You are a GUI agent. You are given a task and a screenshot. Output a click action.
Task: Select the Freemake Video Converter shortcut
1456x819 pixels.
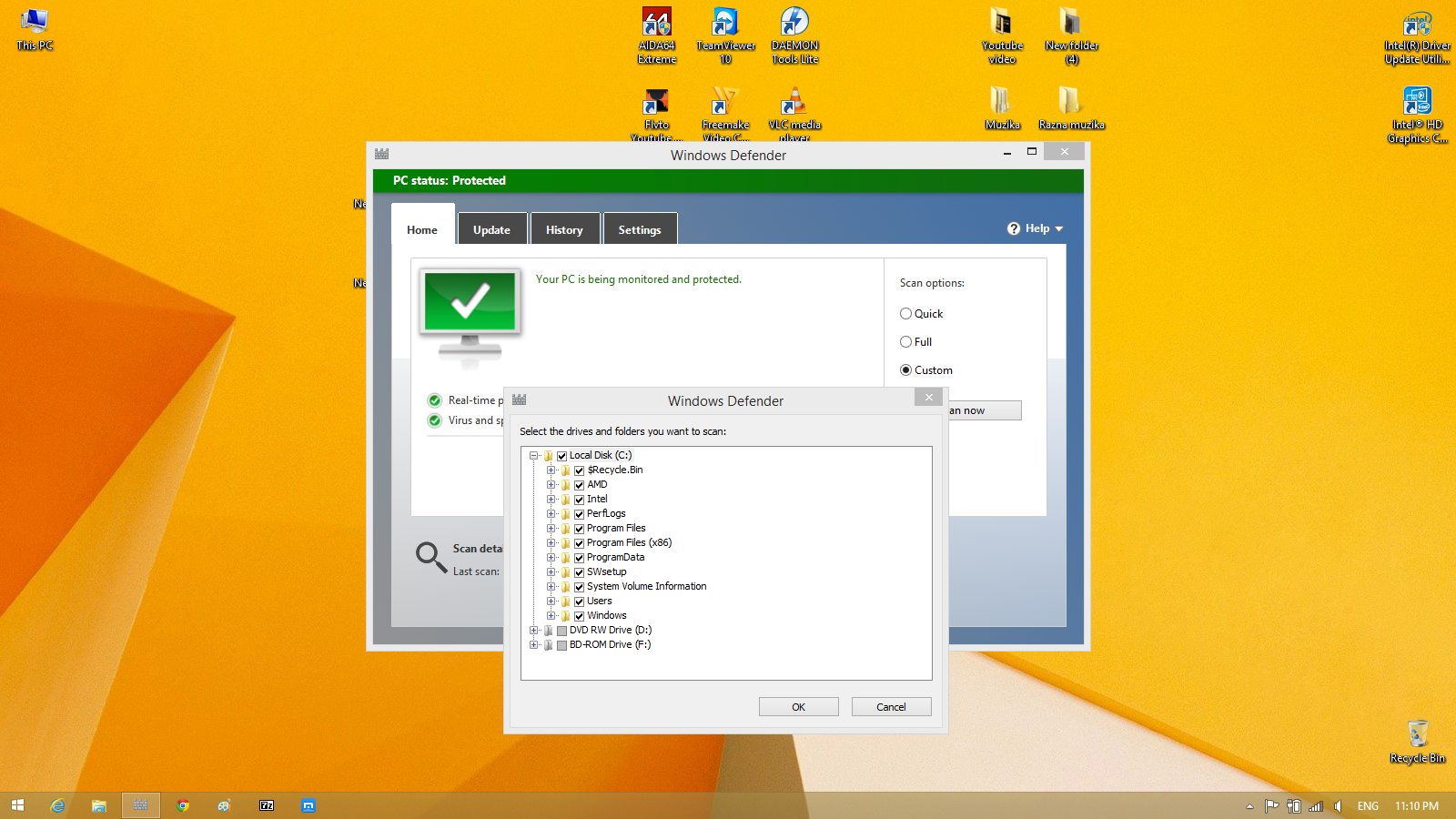point(725,115)
